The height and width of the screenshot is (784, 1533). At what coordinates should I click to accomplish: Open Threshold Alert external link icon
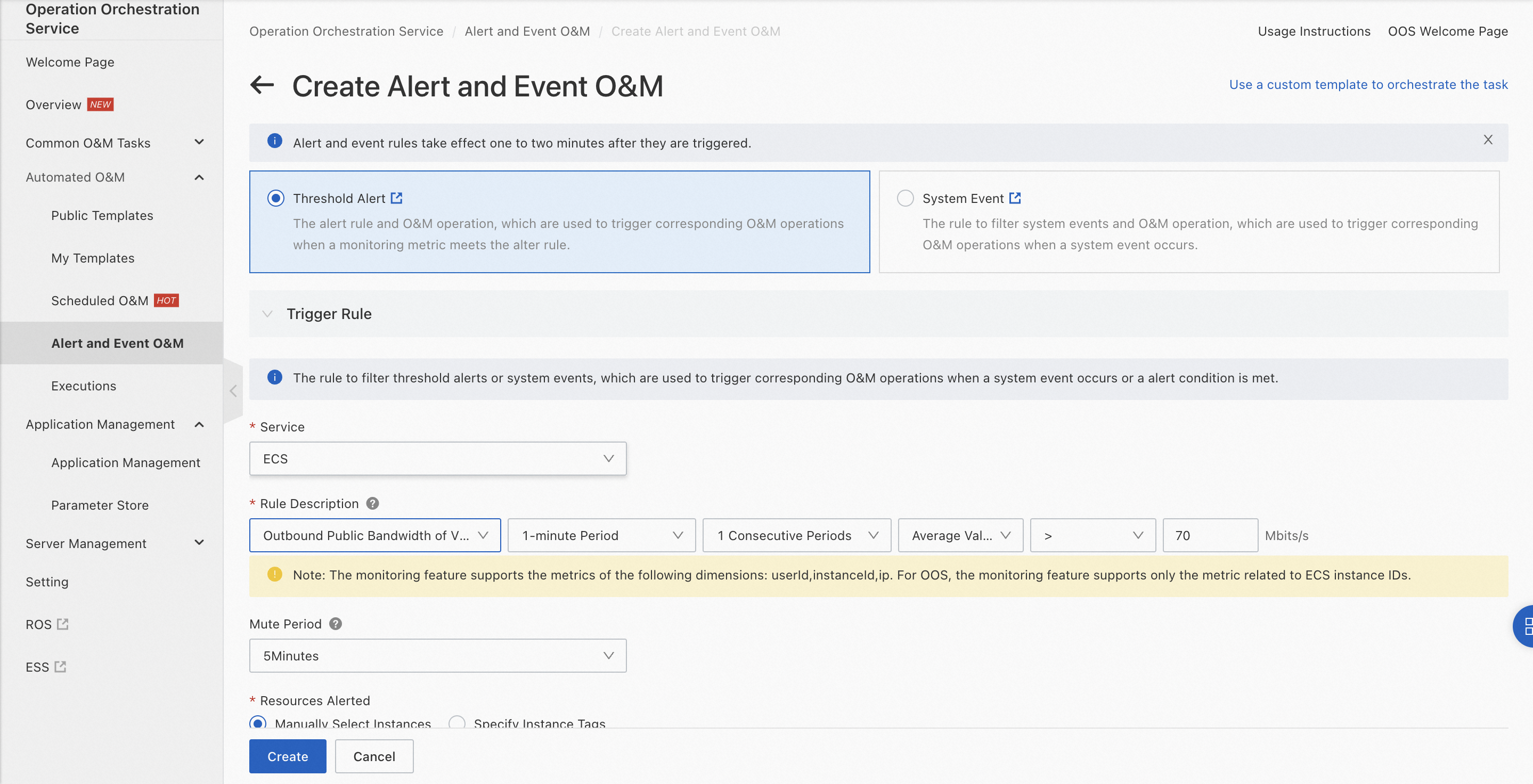397,198
